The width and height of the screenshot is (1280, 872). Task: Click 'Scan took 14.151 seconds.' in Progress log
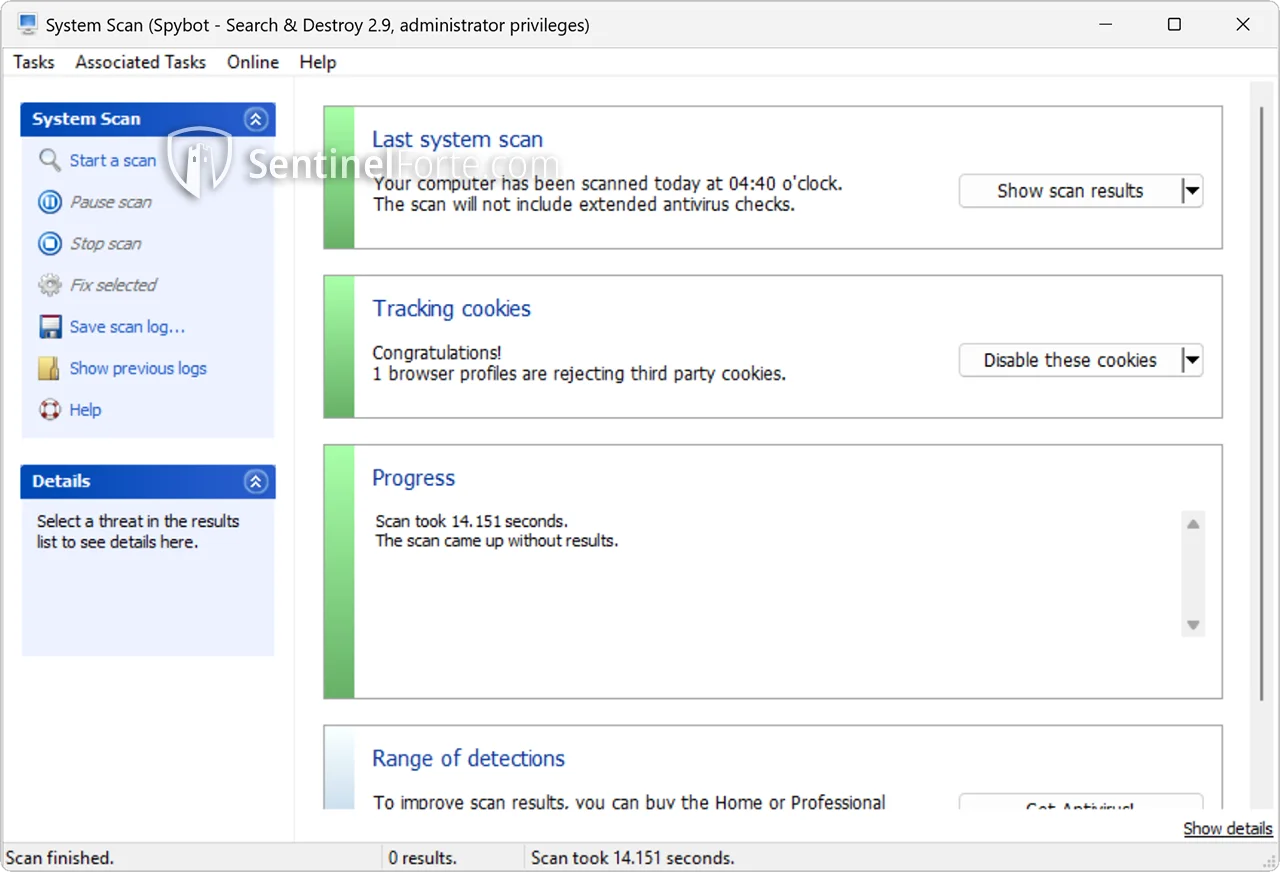coord(472,521)
